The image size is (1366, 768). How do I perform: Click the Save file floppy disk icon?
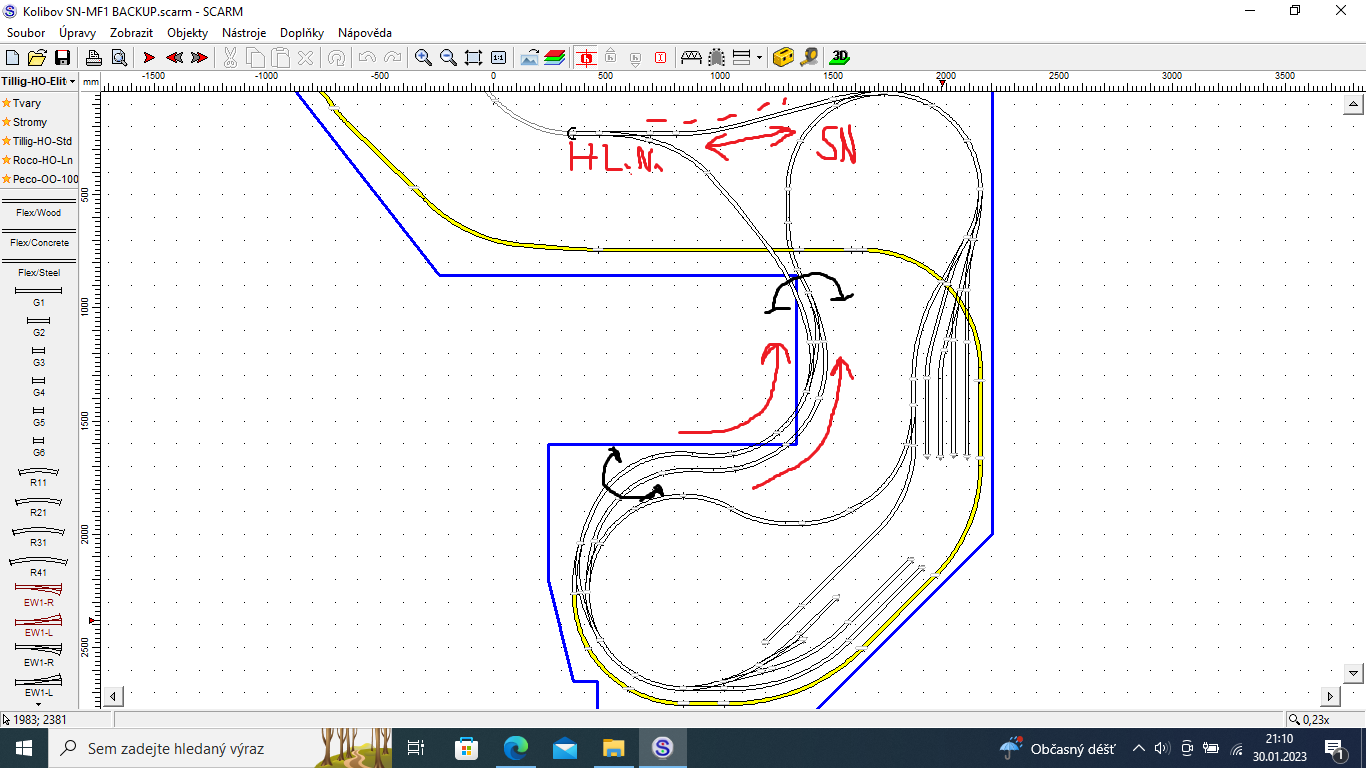click(x=62, y=57)
